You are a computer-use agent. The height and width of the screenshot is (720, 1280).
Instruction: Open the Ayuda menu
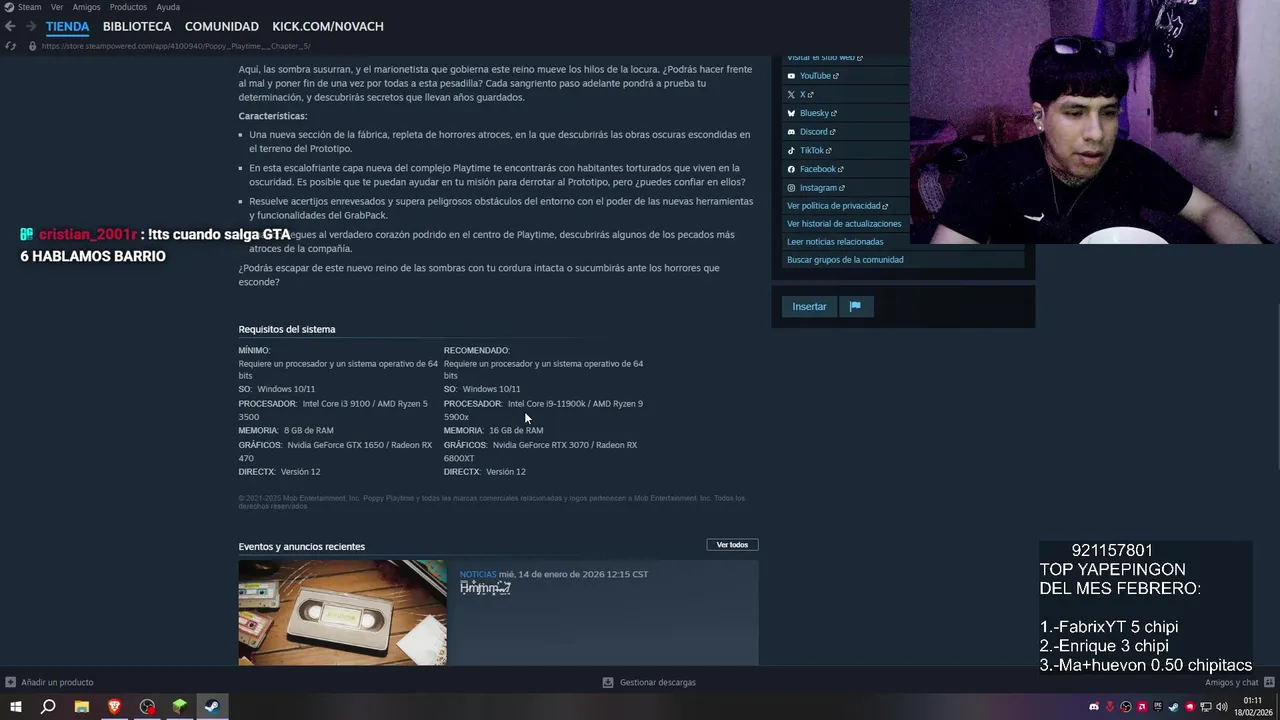pyautogui.click(x=168, y=7)
